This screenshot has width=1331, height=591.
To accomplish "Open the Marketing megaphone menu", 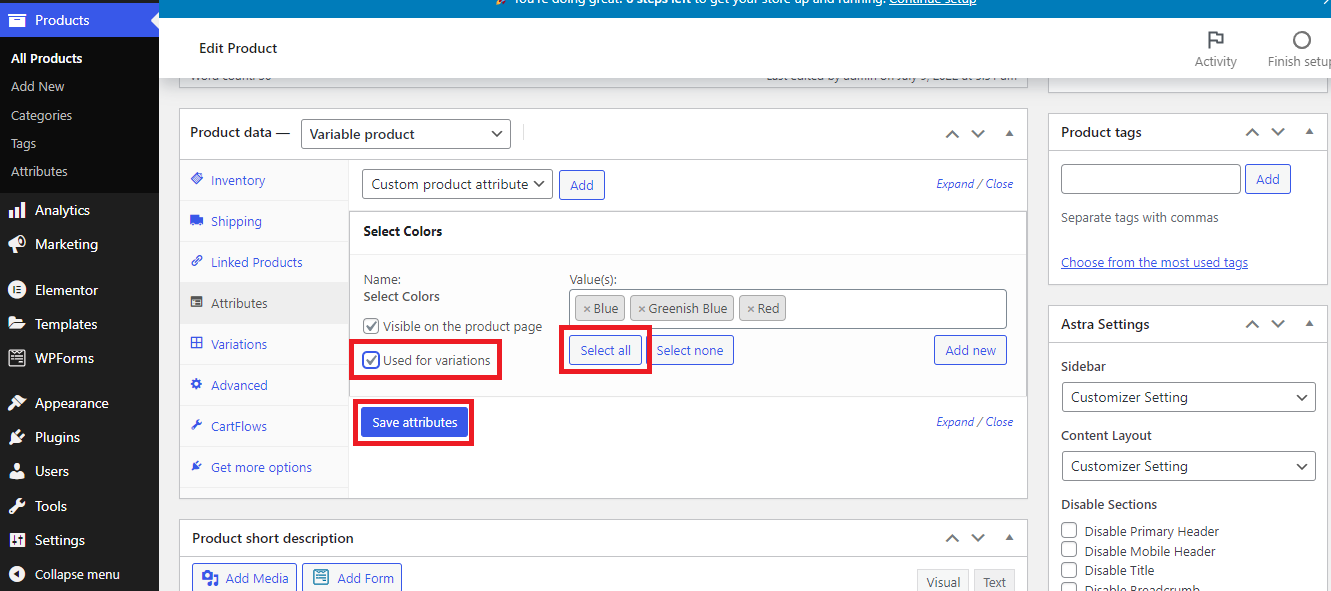I will point(66,244).
